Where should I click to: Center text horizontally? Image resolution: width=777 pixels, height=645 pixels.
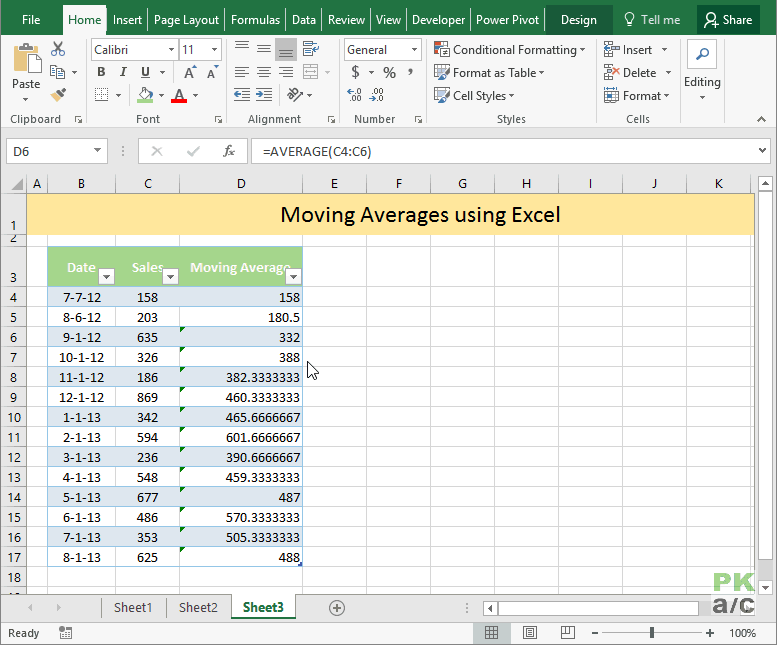(x=264, y=72)
